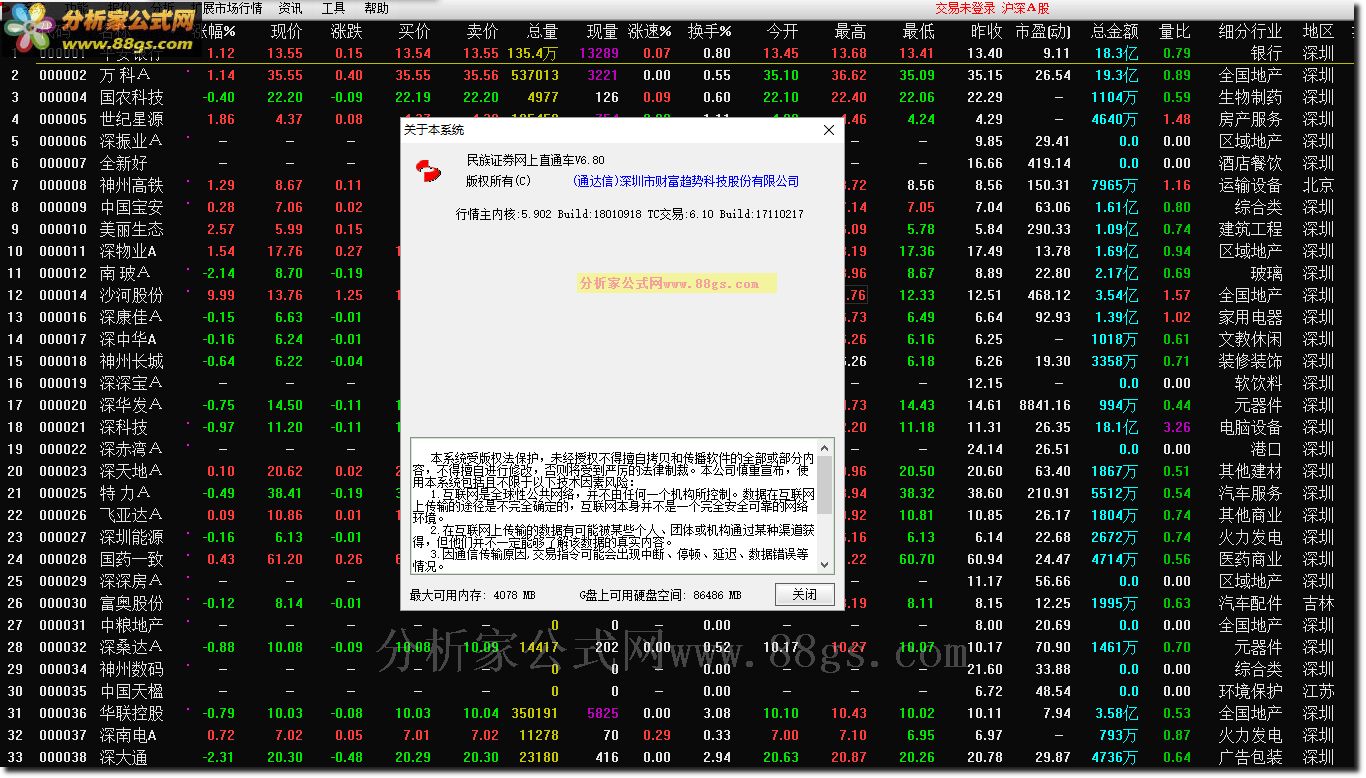
Task: Sort by the 买价 column header
Action: click(414, 32)
